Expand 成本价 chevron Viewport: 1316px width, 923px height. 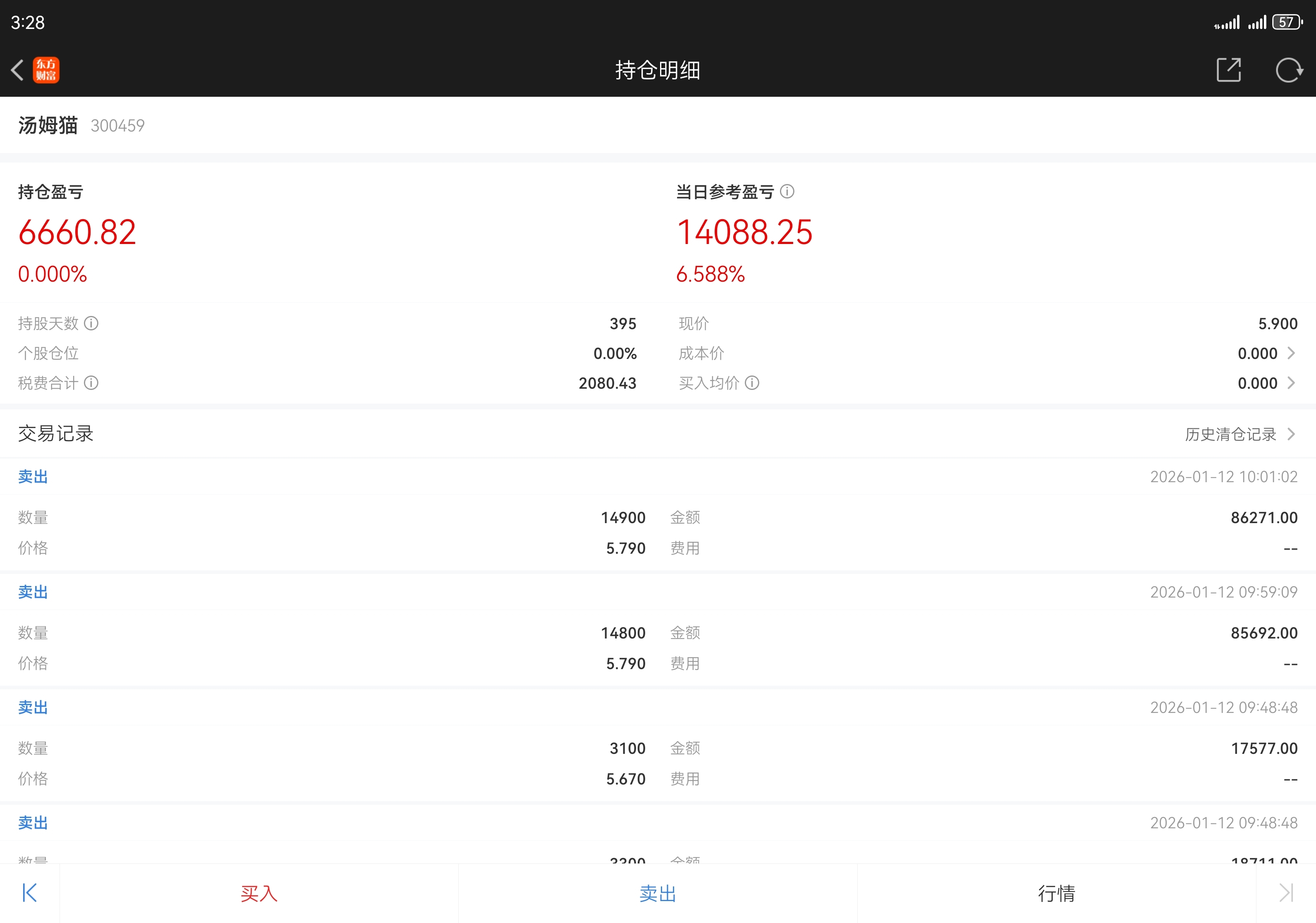click(1291, 353)
